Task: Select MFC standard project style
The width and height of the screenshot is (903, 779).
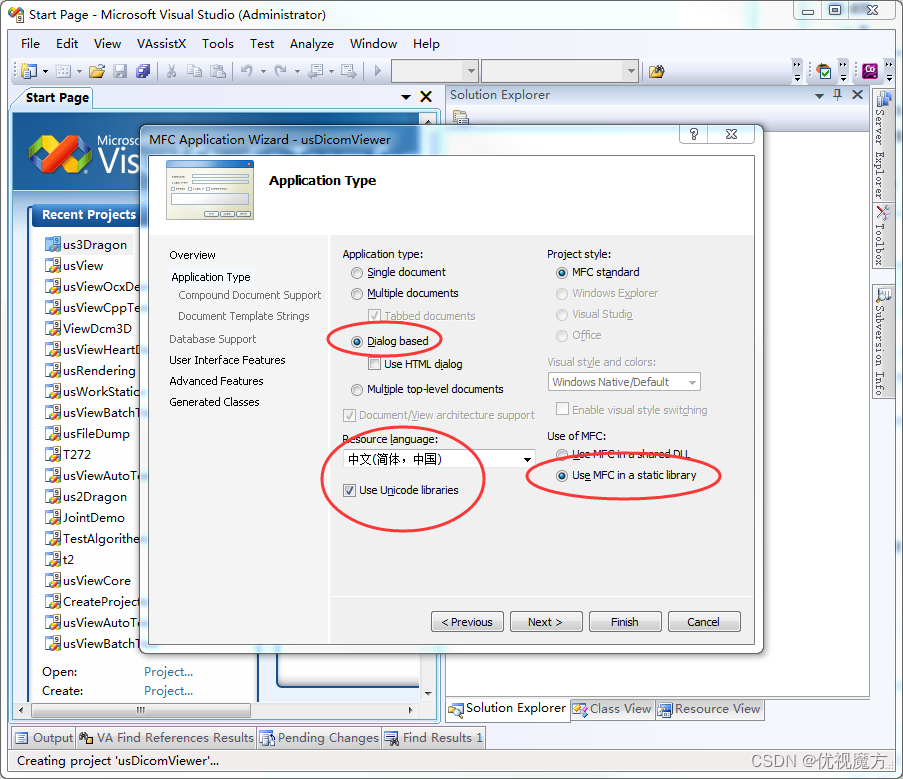Action: 561,272
